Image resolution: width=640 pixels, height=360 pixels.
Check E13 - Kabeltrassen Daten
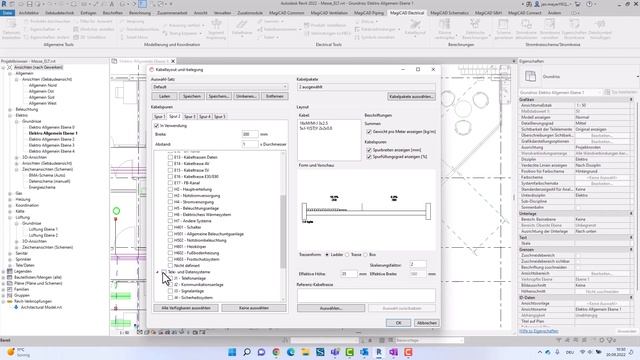point(170,157)
